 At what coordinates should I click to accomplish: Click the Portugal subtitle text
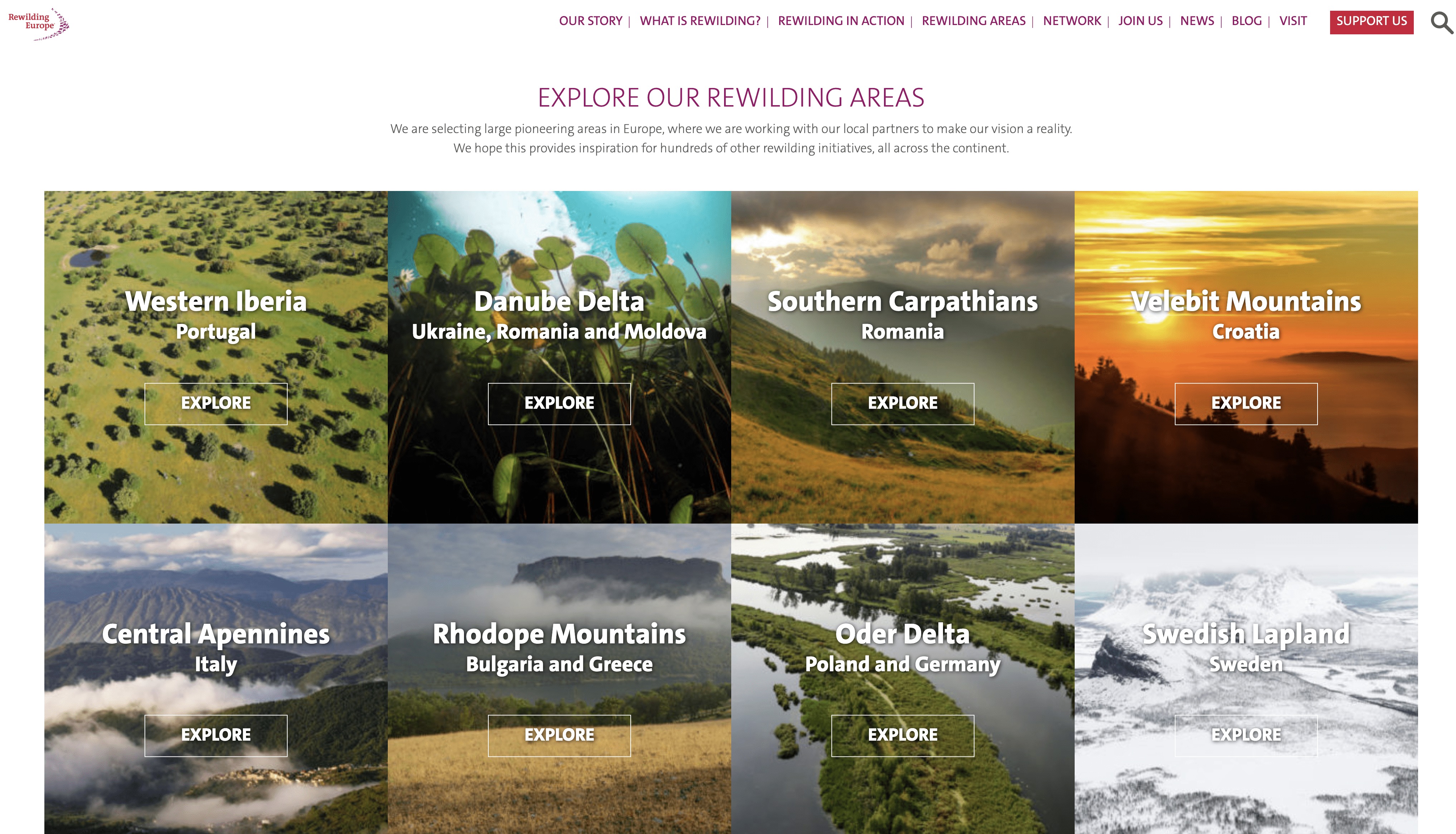pyautogui.click(x=216, y=332)
